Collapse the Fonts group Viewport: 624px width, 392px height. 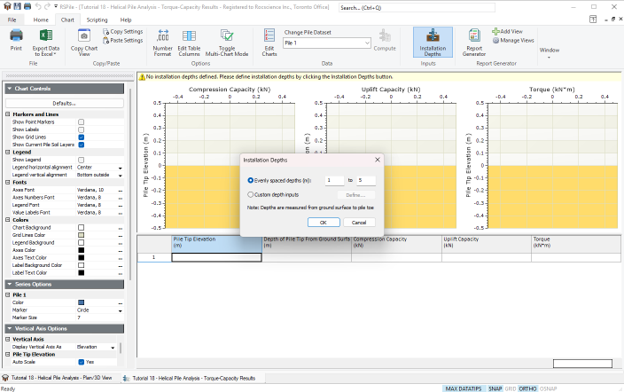[8, 182]
